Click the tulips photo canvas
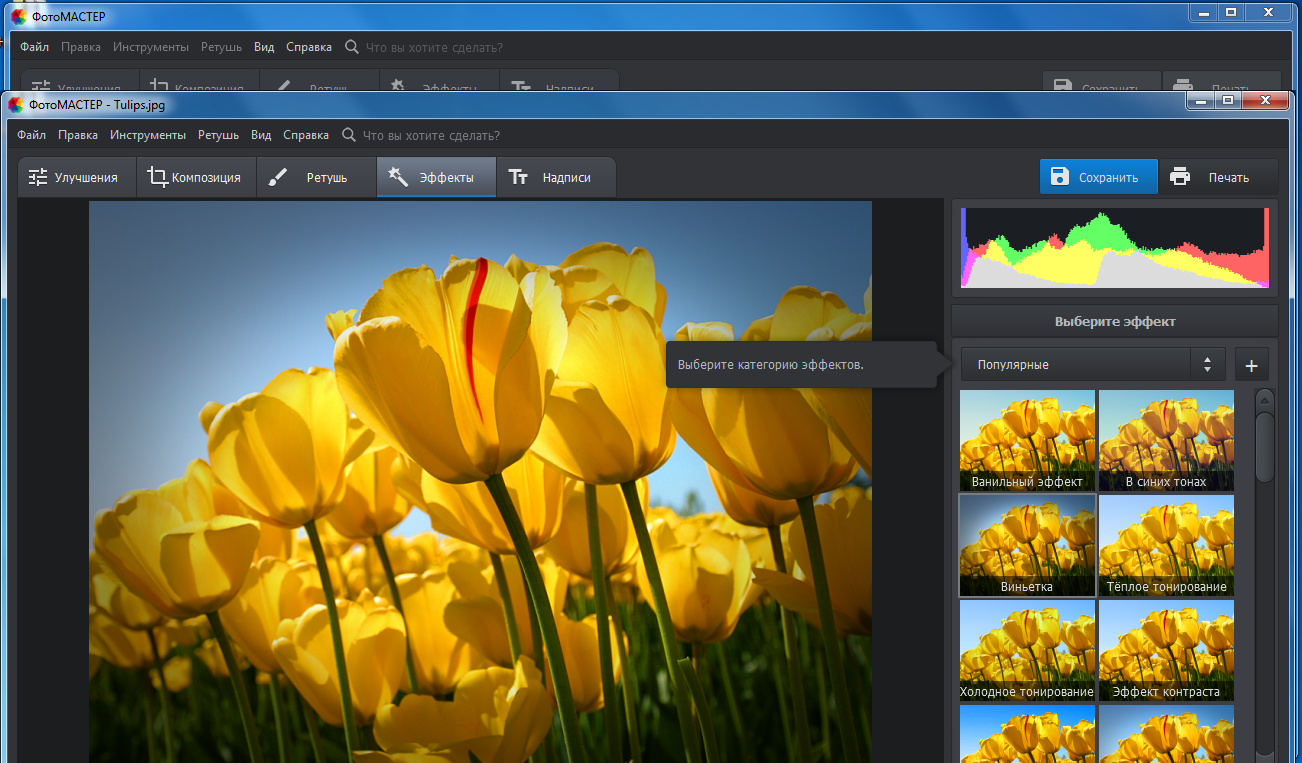 click(480, 482)
